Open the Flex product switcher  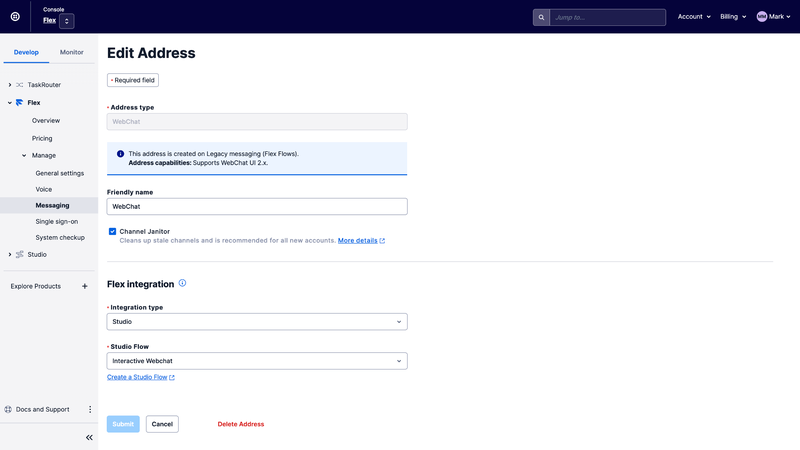click(66, 21)
